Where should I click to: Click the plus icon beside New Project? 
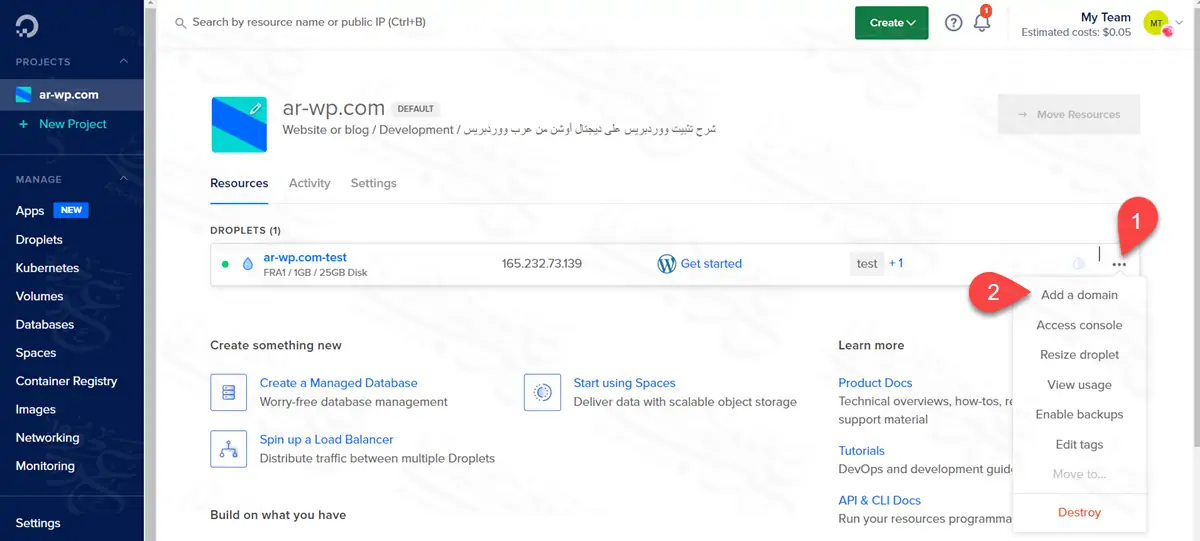click(x=24, y=124)
